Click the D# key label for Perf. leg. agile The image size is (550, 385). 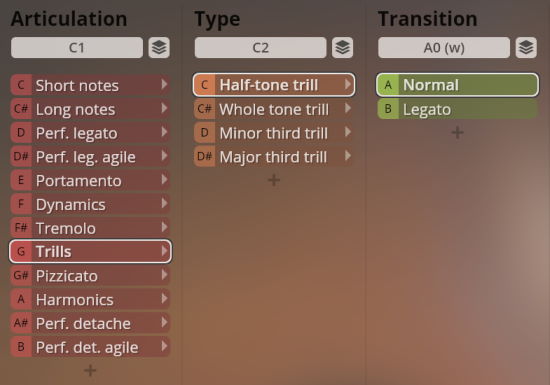[21, 156]
